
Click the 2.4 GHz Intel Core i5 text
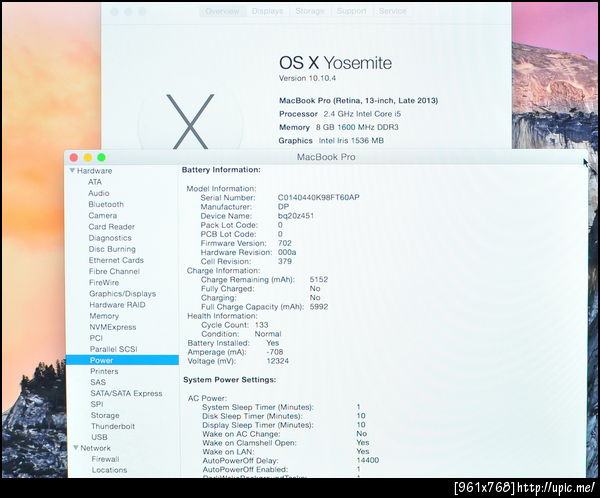pos(362,114)
